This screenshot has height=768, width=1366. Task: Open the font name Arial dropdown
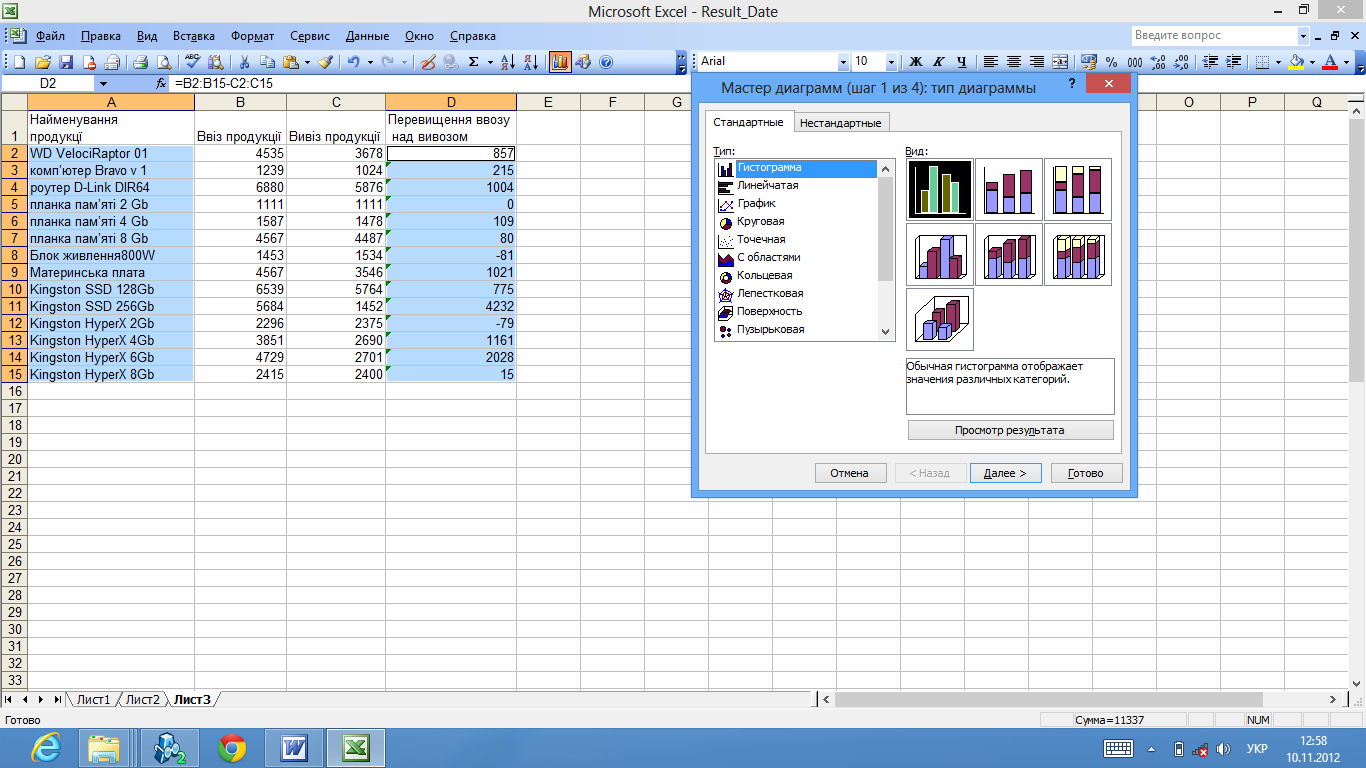[843, 62]
